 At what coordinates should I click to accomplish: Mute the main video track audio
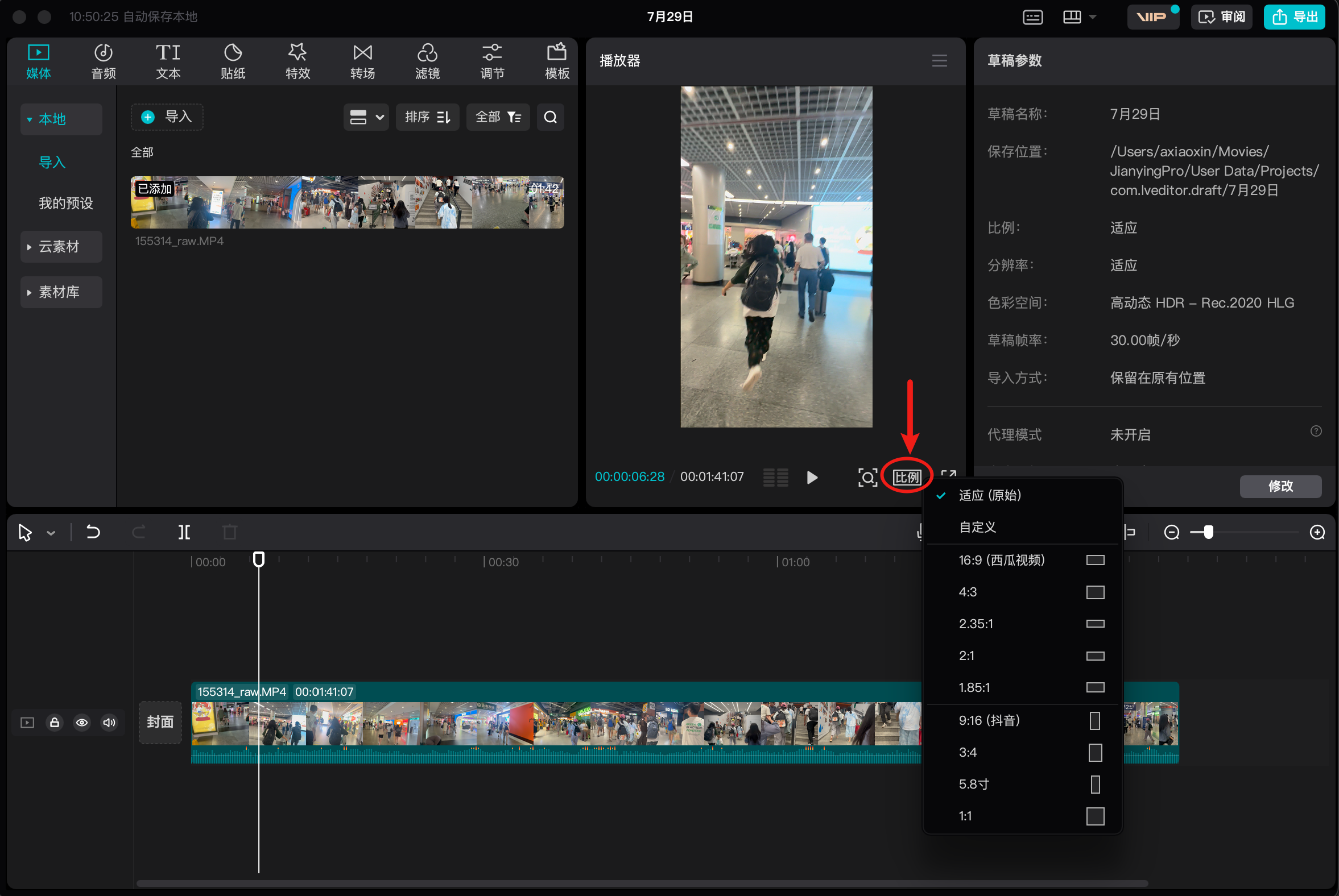pyautogui.click(x=109, y=722)
